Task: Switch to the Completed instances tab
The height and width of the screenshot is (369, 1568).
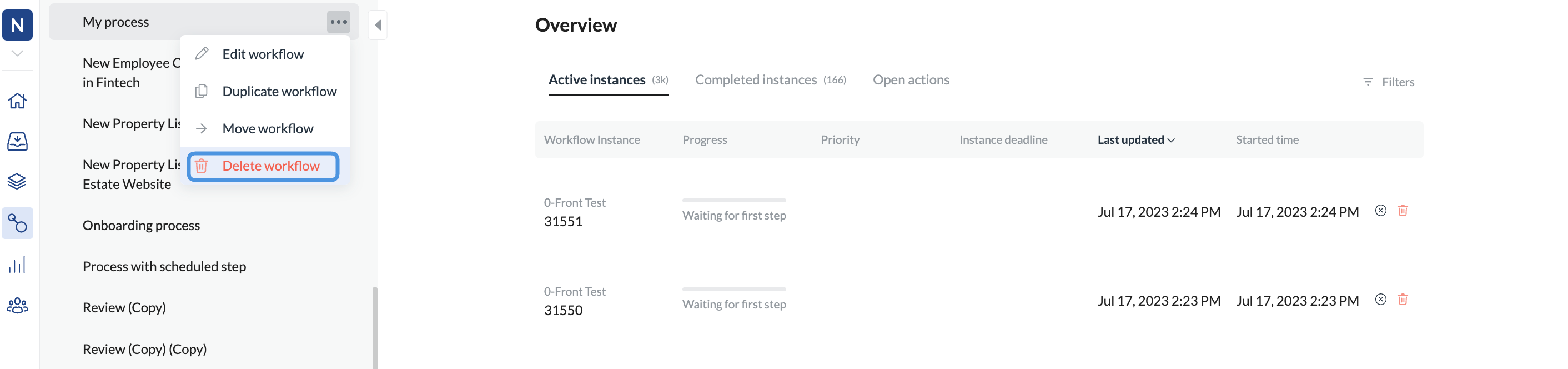Action: tap(756, 79)
